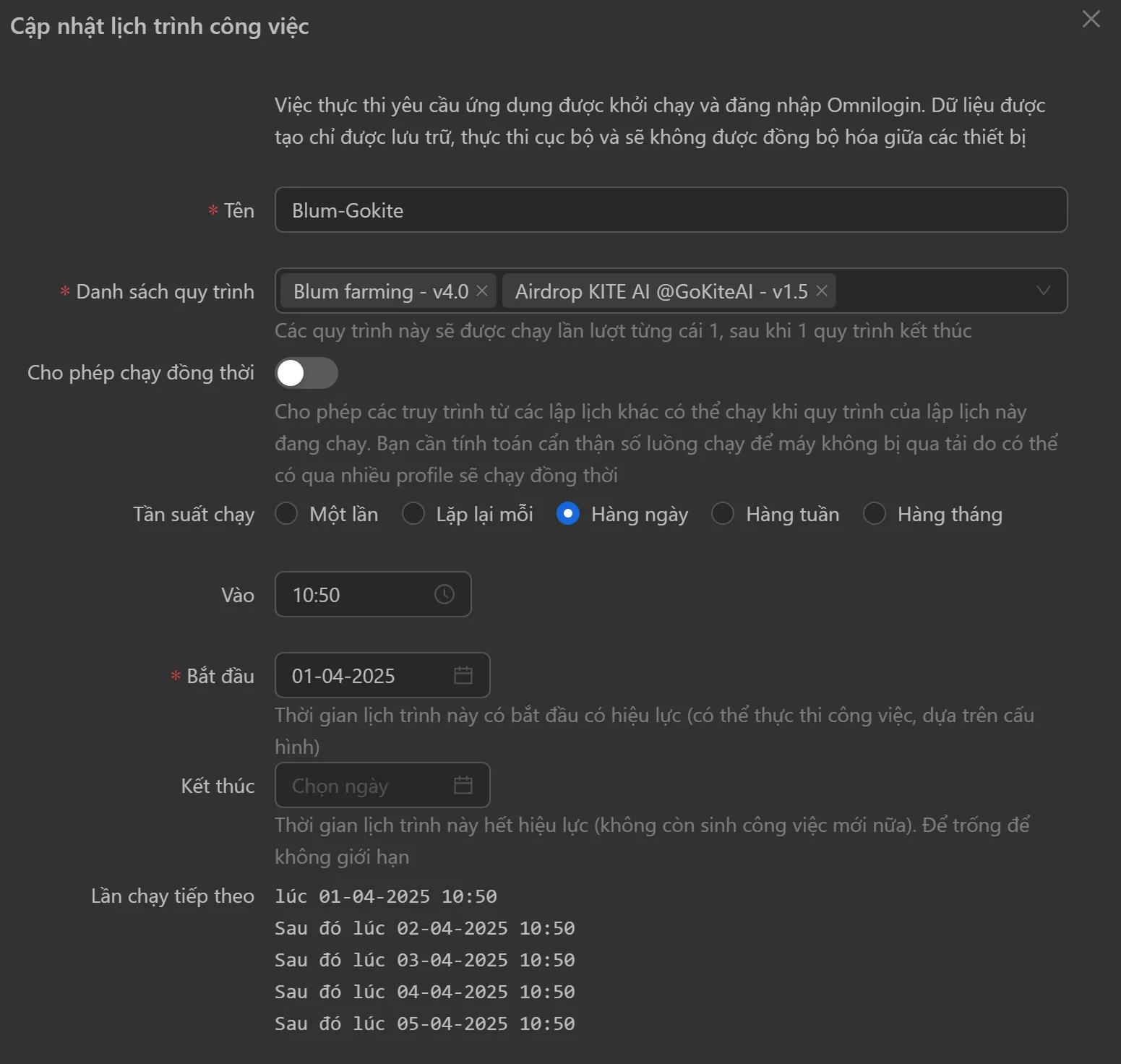Remove the Airdrop KITE AI @GoKiteAI tag
This screenshot has width=1121, height=1064.
pos(822,291)
